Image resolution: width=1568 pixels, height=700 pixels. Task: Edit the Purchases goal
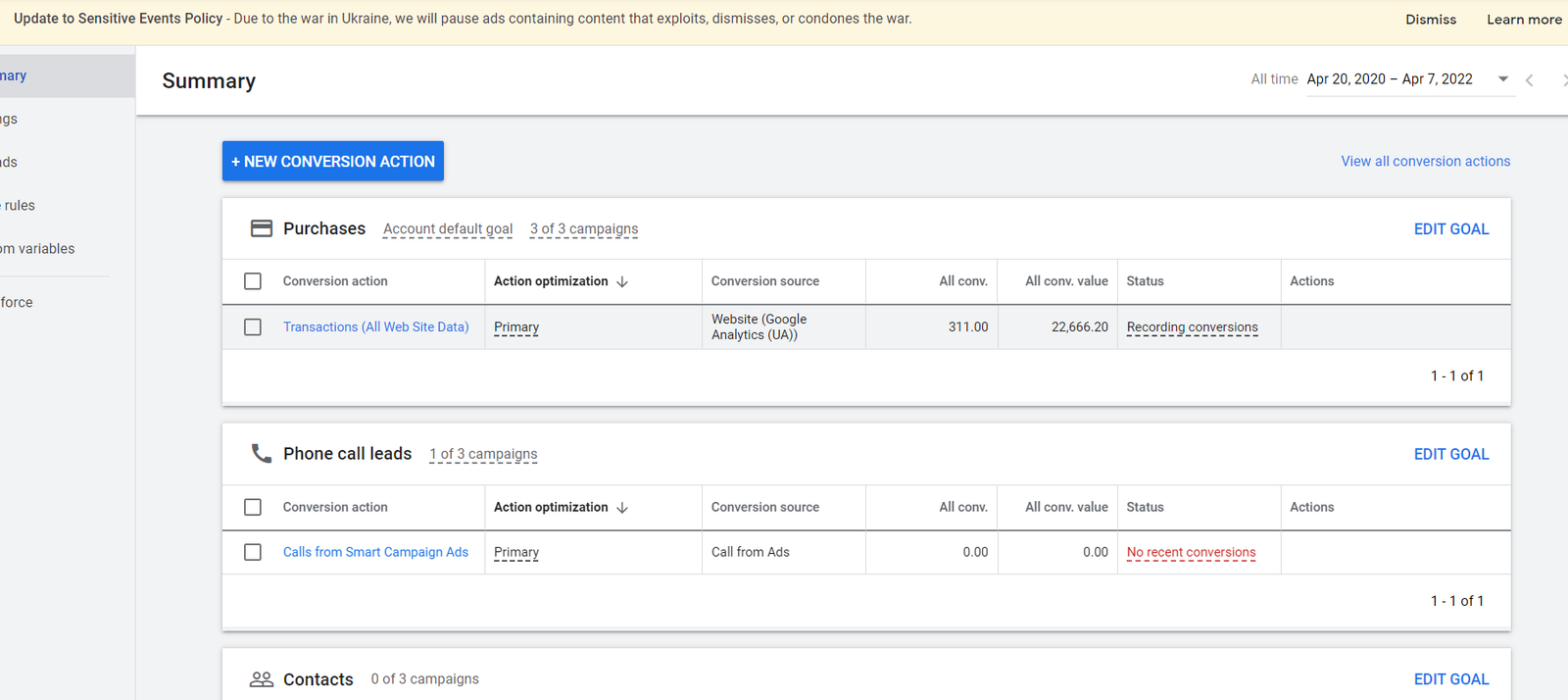pos(1450,228)
